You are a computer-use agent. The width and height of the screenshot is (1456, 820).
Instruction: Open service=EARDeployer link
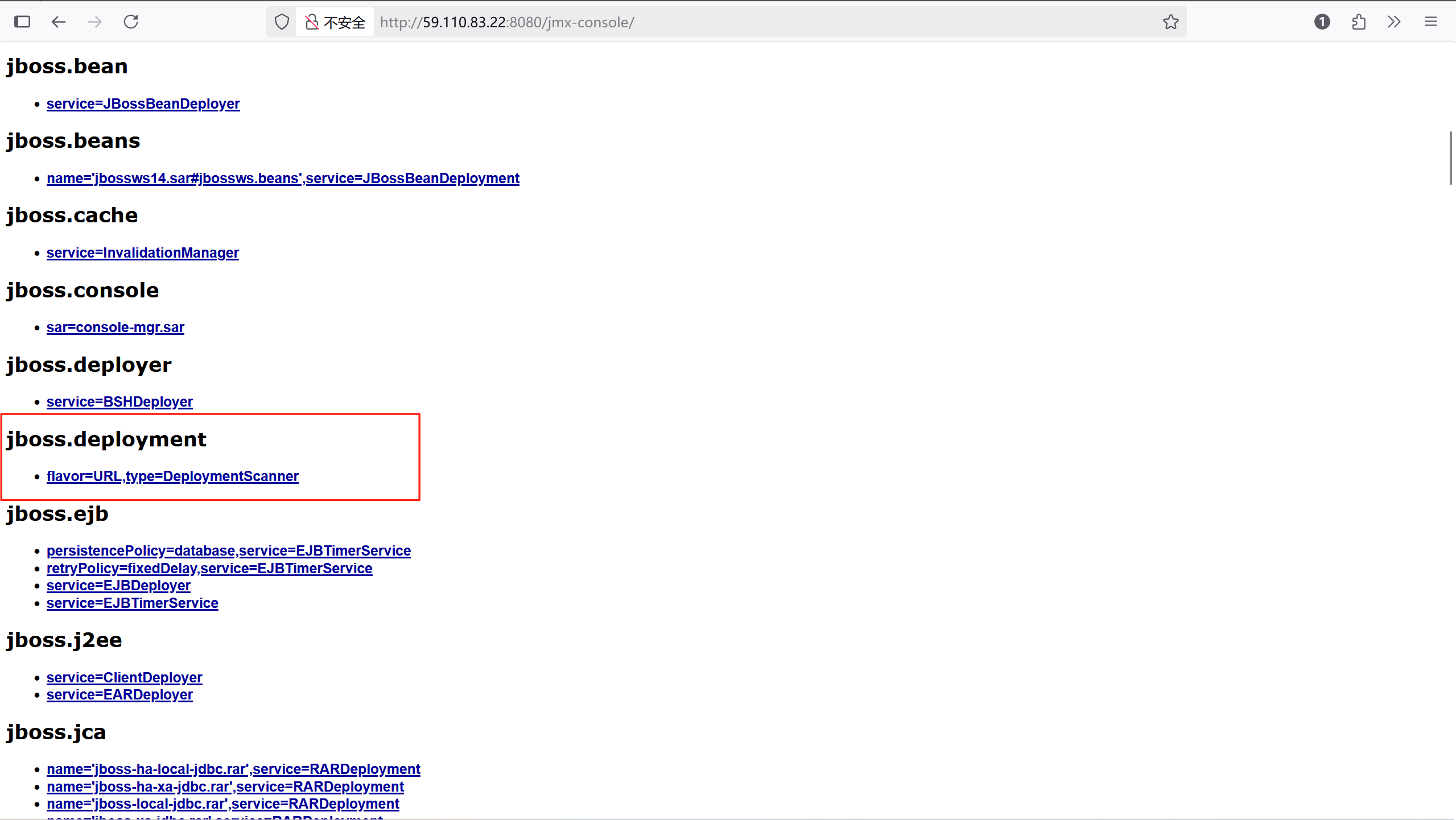[x=119, y=695]
